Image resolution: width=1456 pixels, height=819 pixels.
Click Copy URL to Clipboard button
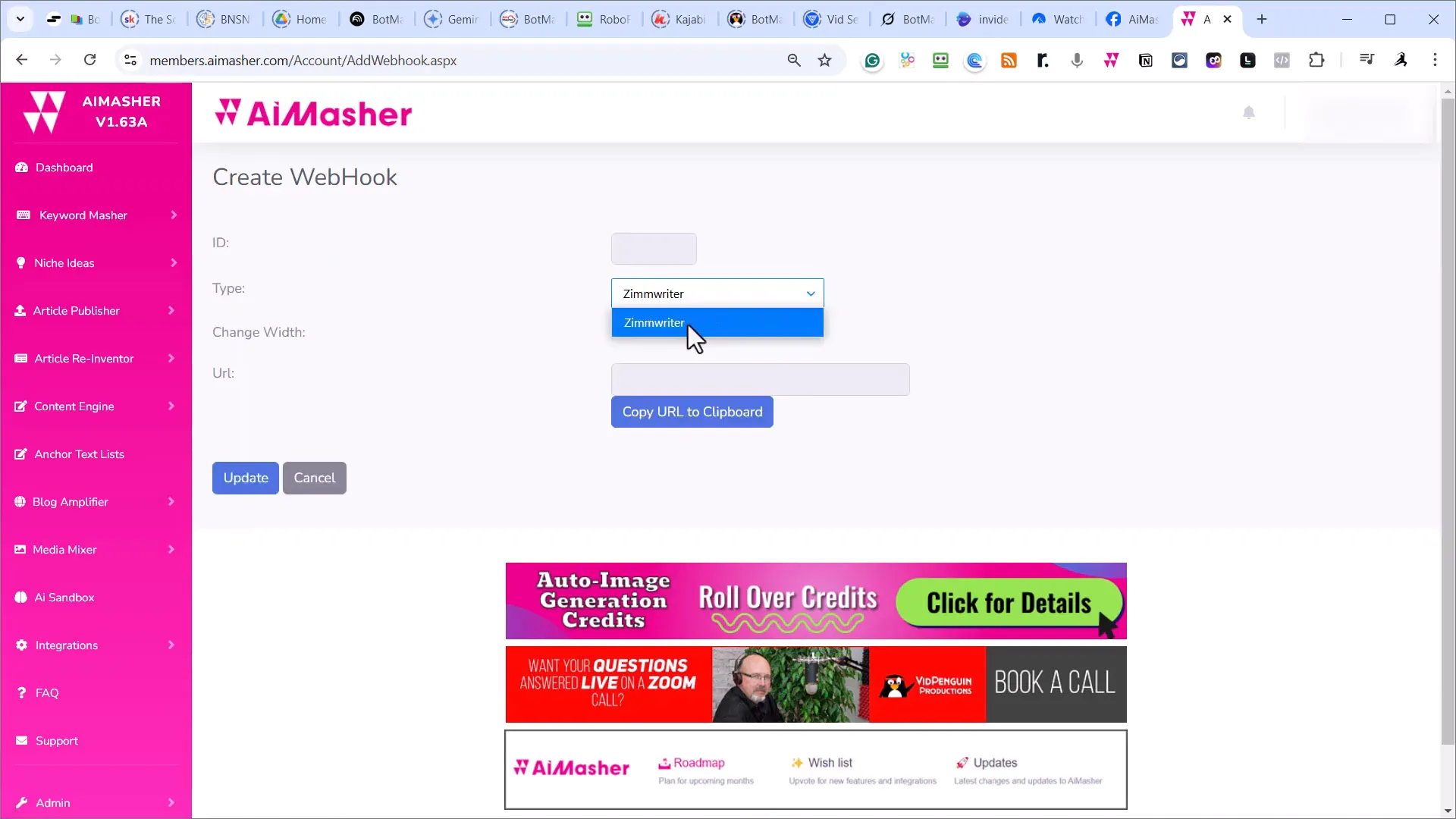click(x=692, y=412)
